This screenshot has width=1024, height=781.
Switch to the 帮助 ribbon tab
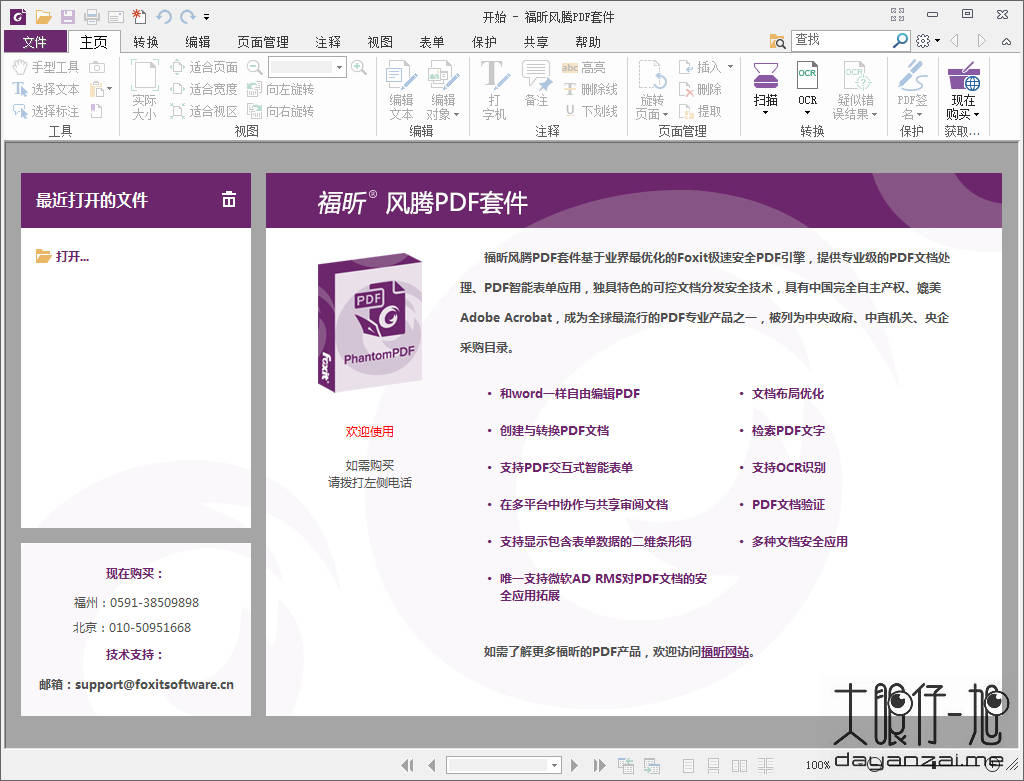pyautogui.click(x=588, y=42)
